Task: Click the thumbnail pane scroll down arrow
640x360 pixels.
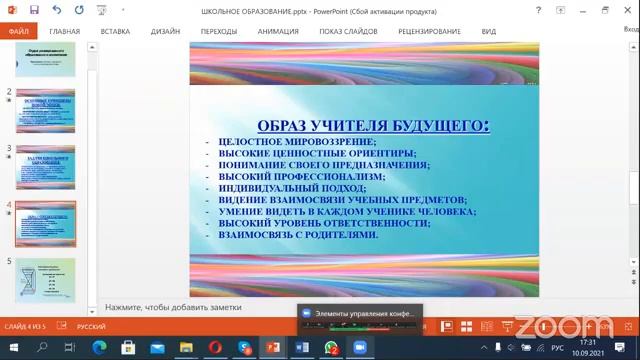Action: tap(92, 312)
